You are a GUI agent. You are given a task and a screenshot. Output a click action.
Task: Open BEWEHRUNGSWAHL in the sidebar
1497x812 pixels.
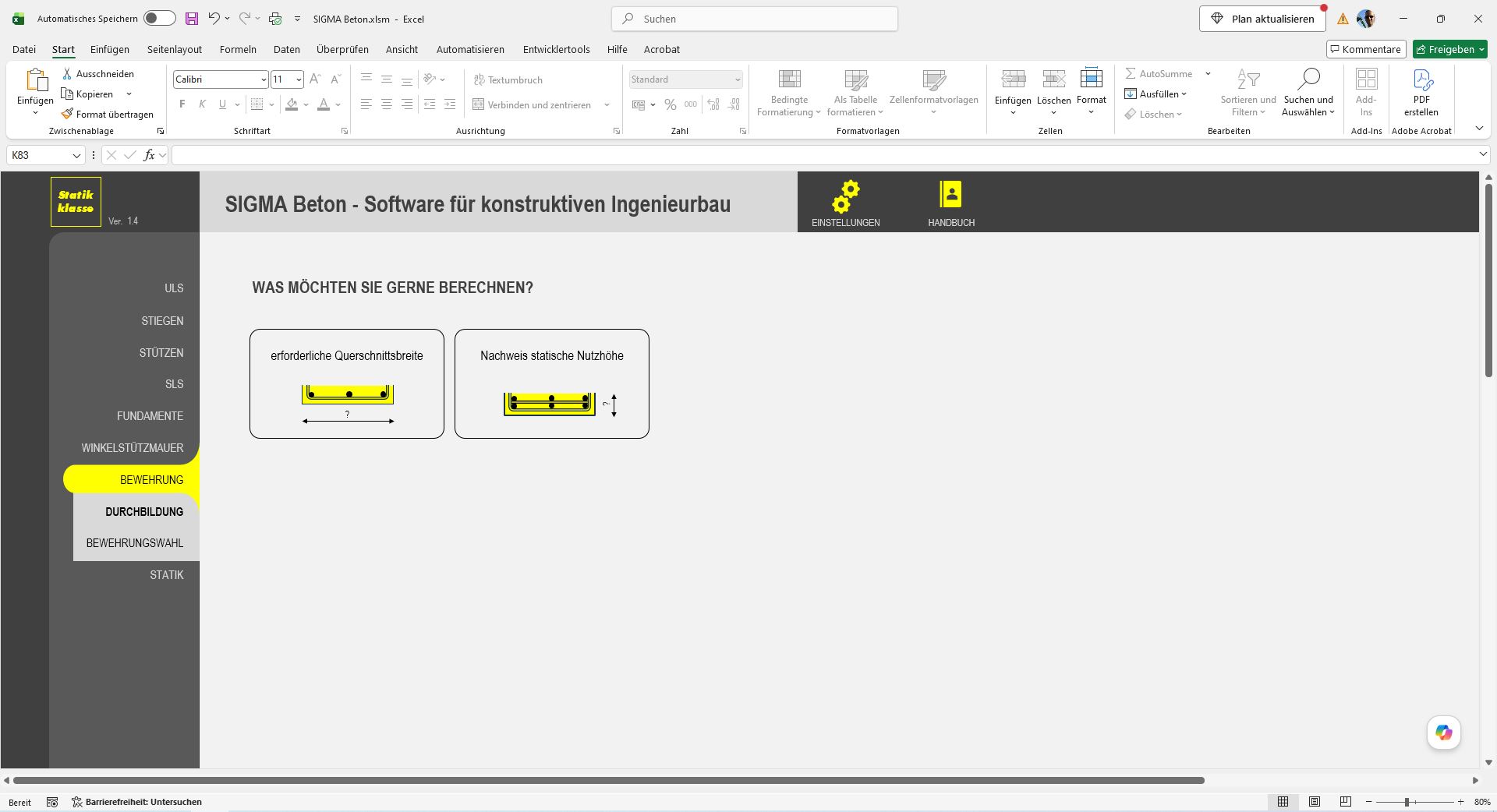click(x=135, y=543)
